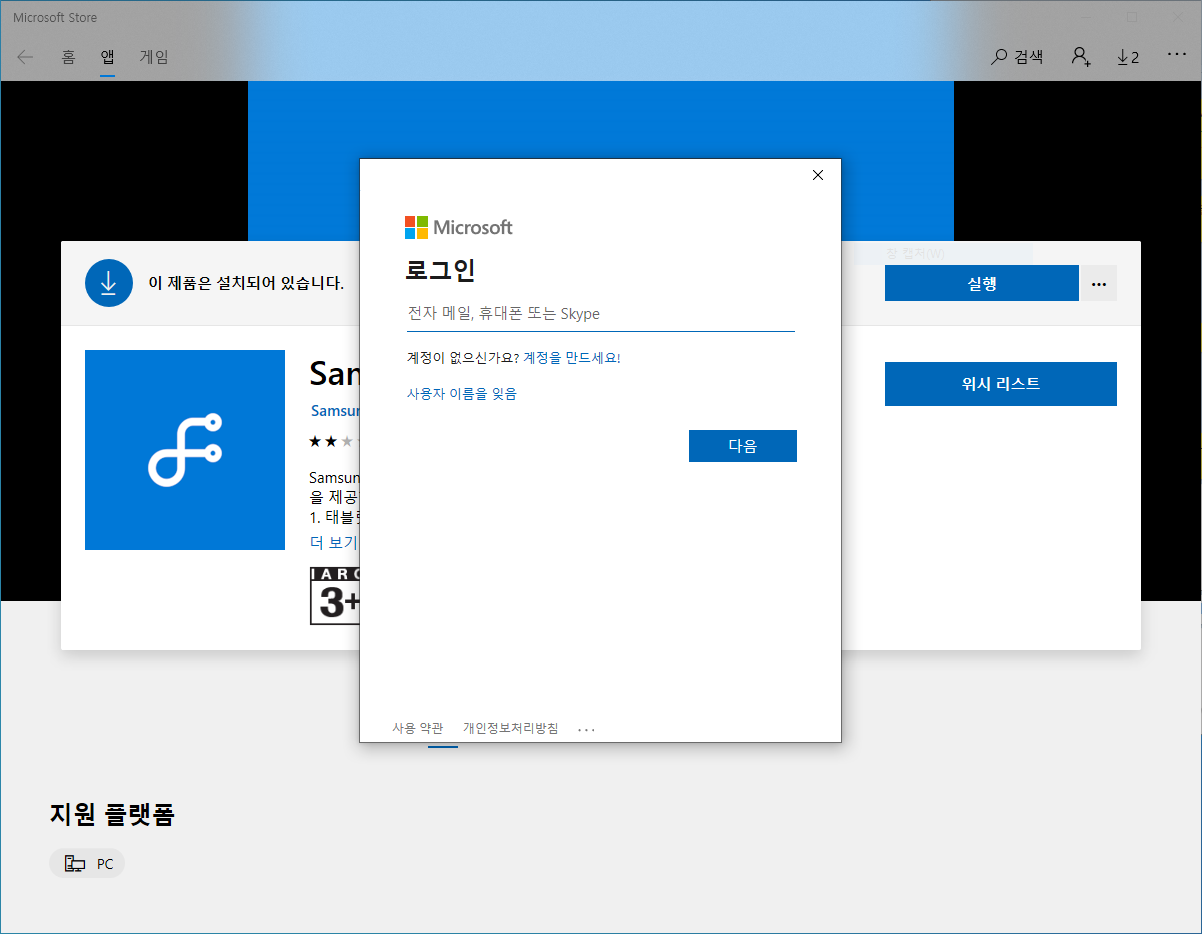
Task: Click the PC platform chip
Action: (x=87, y=864)
